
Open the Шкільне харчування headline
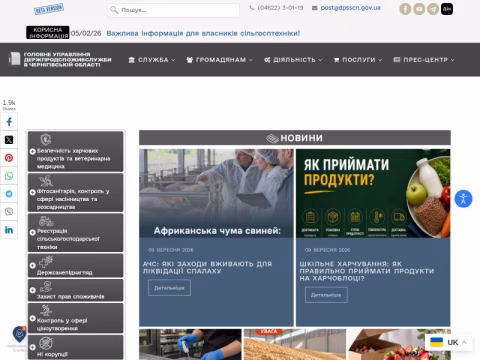(367, 271)
